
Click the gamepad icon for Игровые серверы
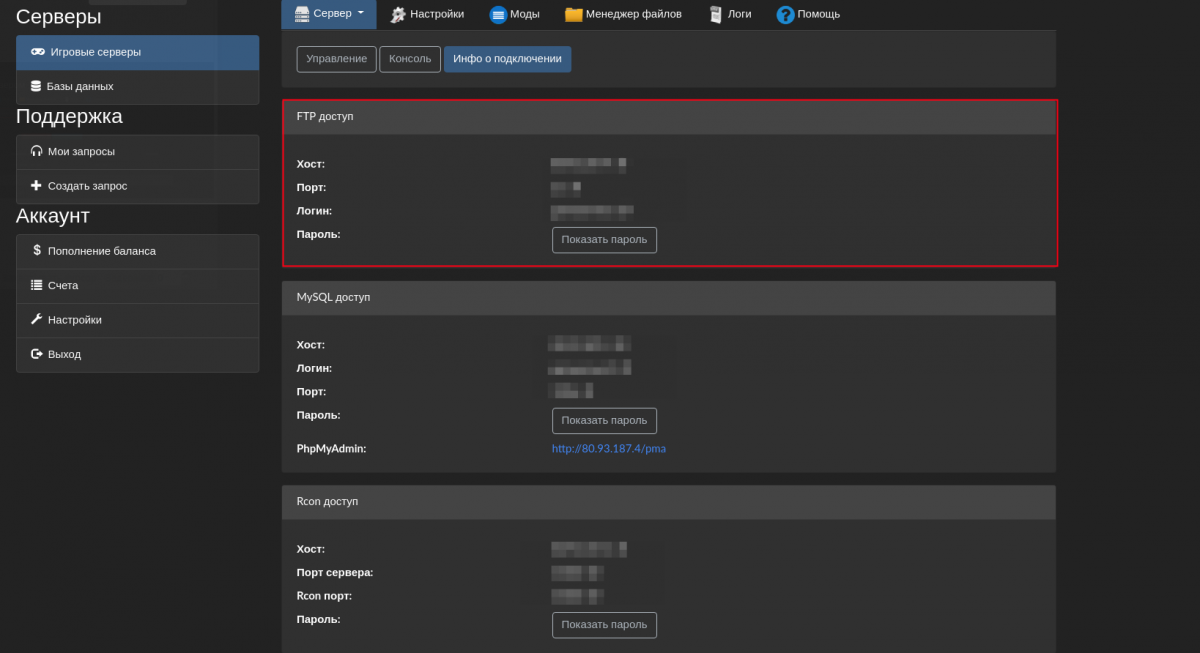[x=38, y=52]
